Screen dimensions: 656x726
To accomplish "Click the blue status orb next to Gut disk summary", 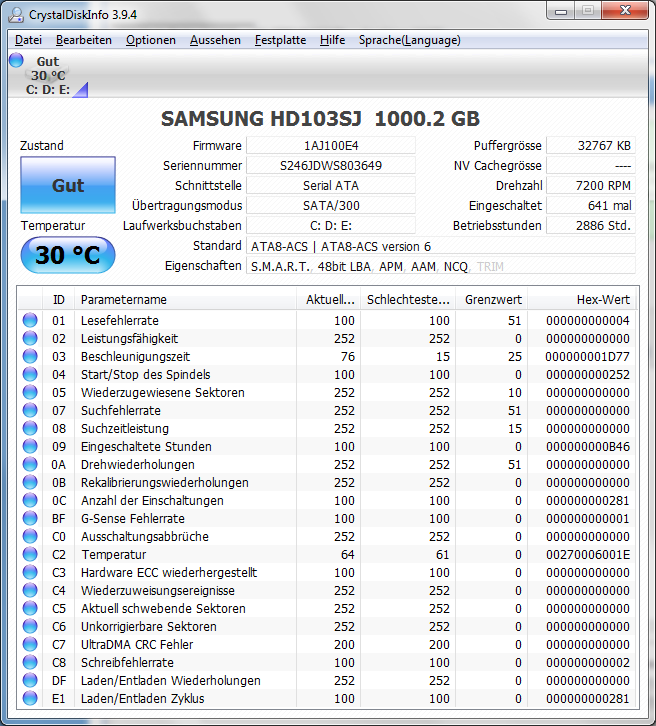I will coord(16,60).
